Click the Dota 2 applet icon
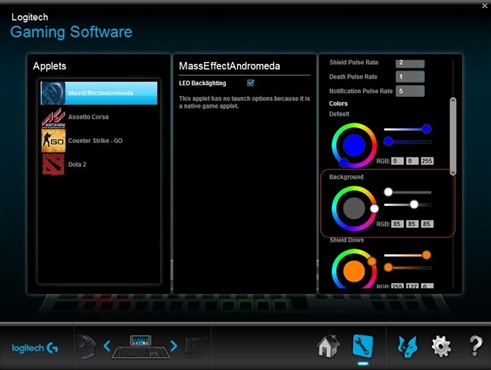 click(x=53, y=165)
